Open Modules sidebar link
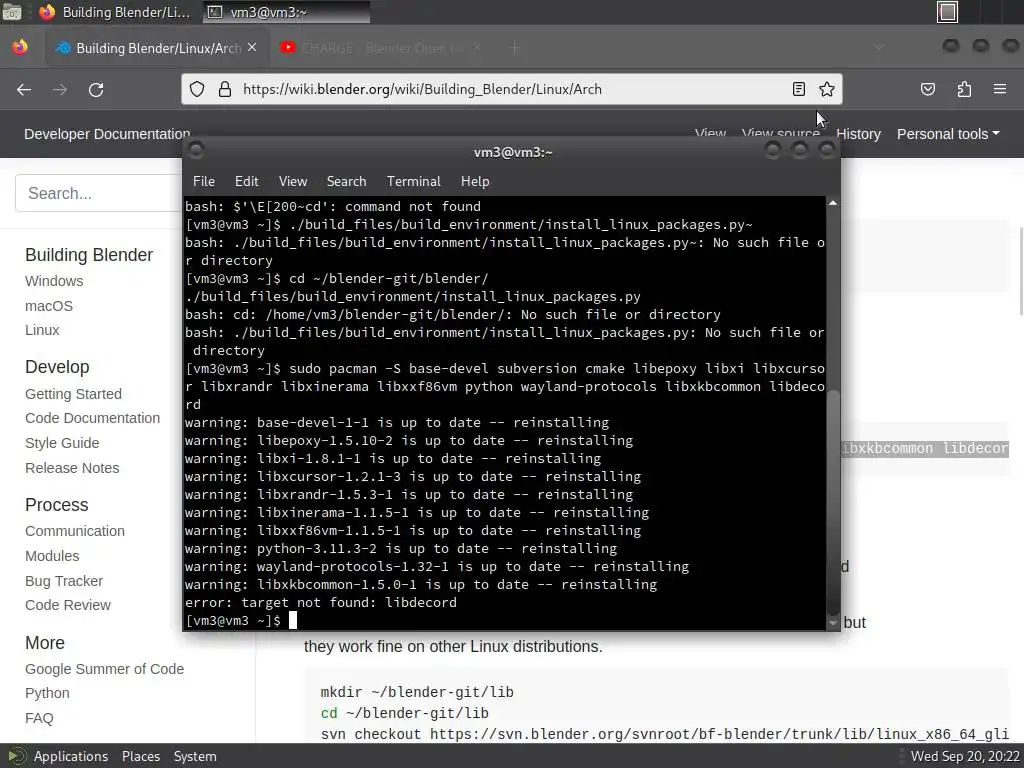1024x768 pixels. click(x=52, y=556)
